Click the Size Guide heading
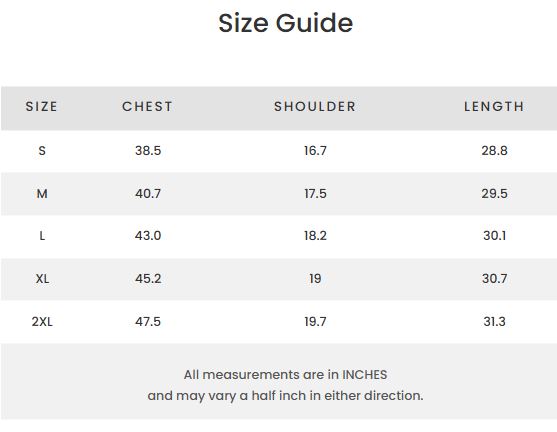 tap(286, 23)
